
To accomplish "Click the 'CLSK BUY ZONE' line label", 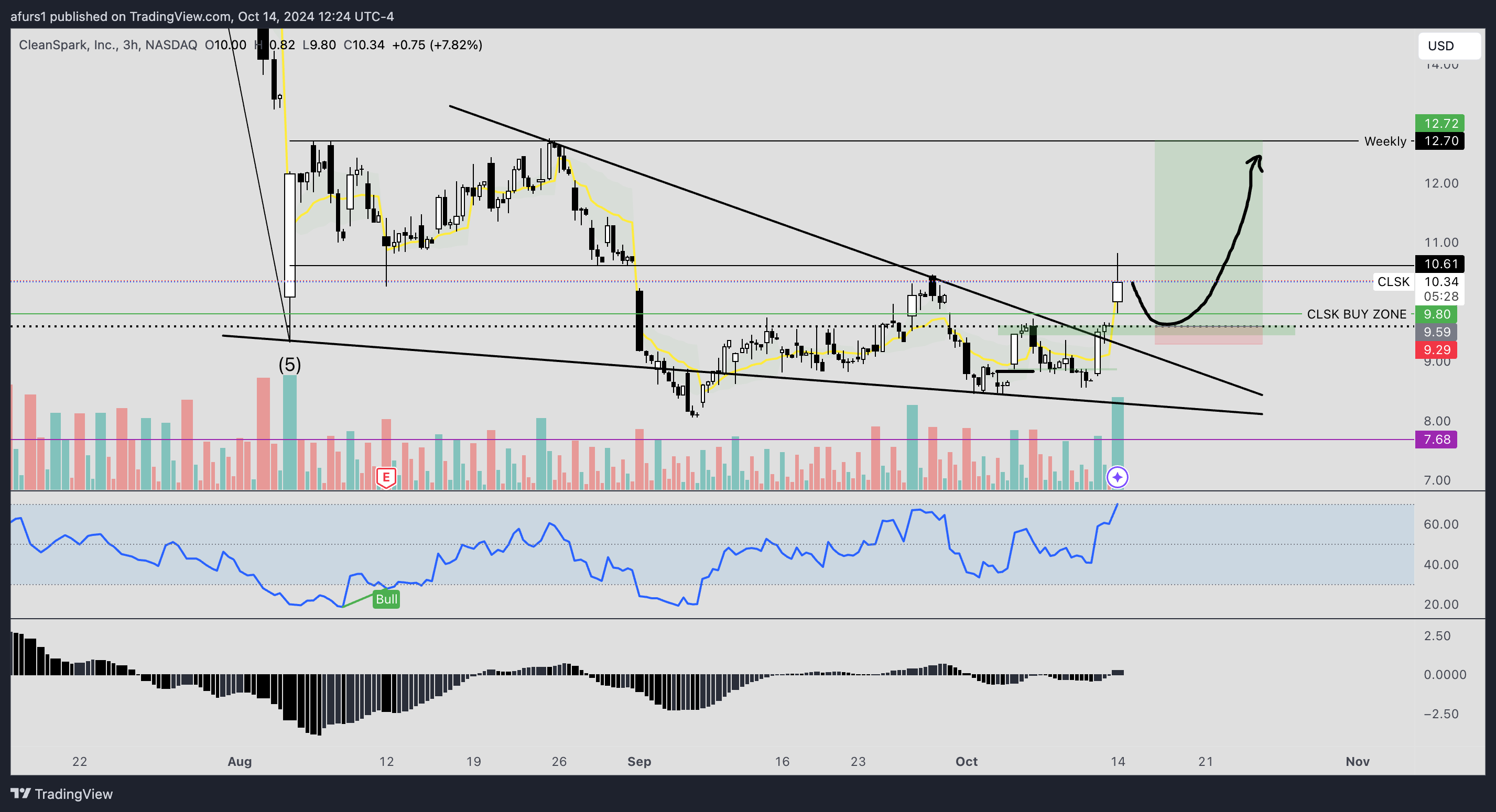I will coord(1357,314).
